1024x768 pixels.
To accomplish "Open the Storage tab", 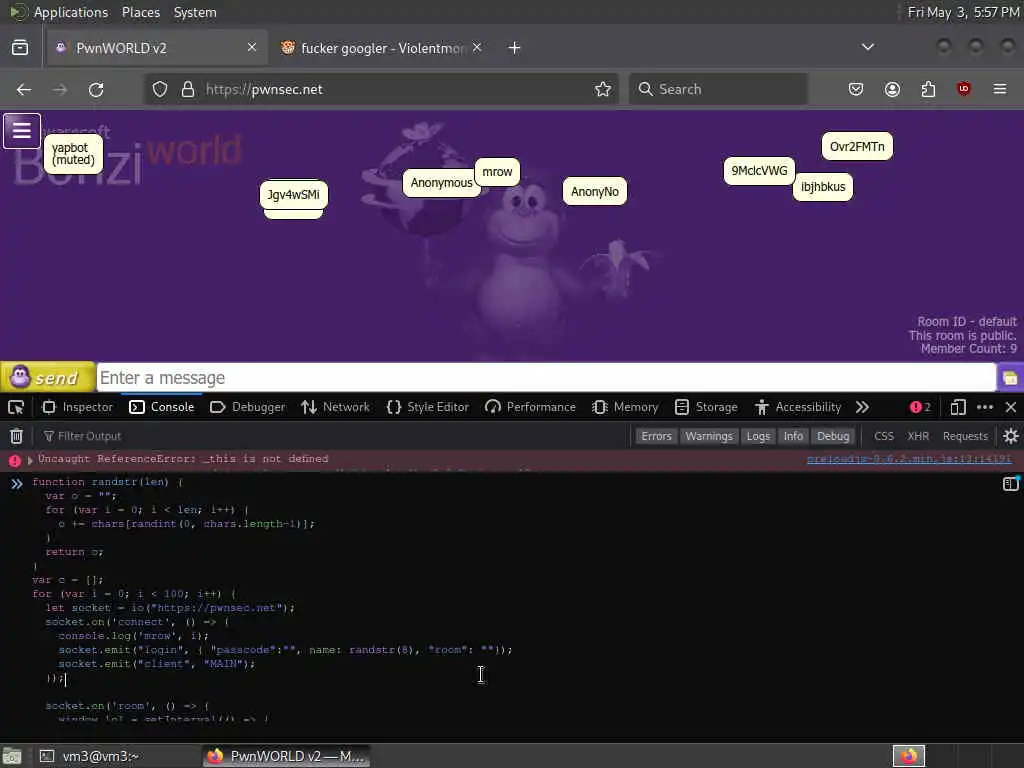I will (x=706, y=408).
